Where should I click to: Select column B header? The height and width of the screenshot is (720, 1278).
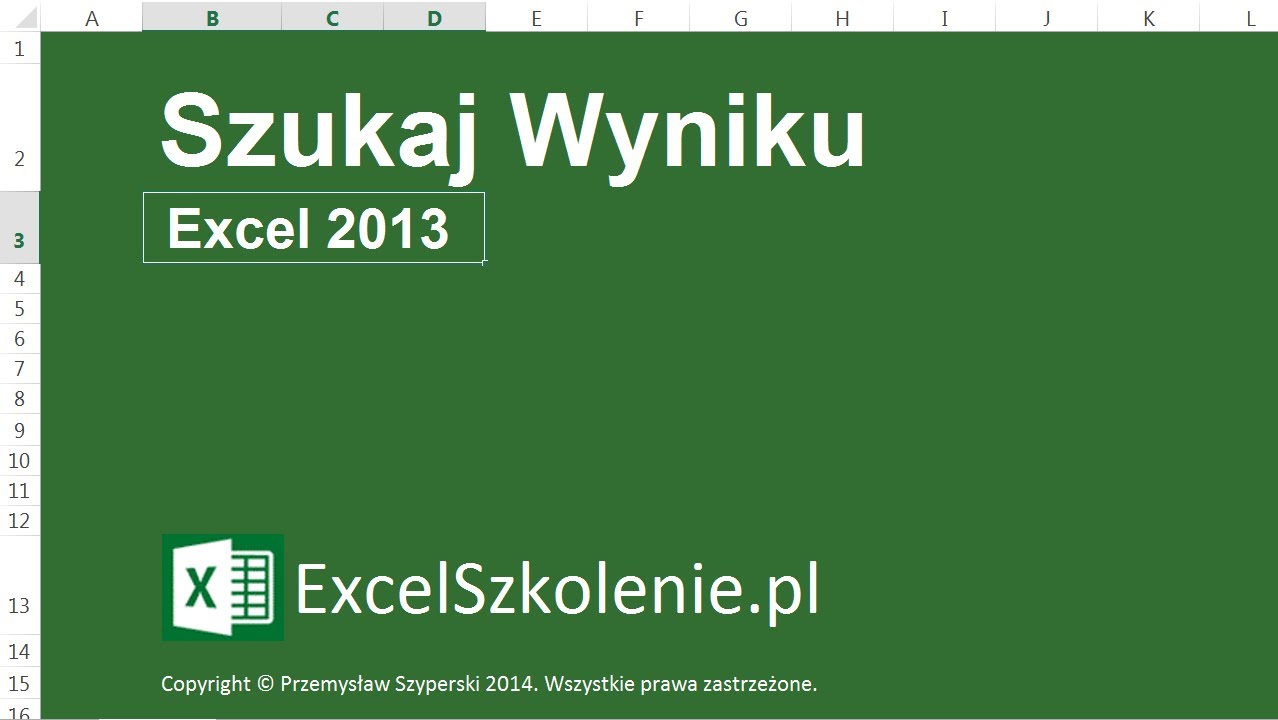pyautogui.click(x=212, y=17)
